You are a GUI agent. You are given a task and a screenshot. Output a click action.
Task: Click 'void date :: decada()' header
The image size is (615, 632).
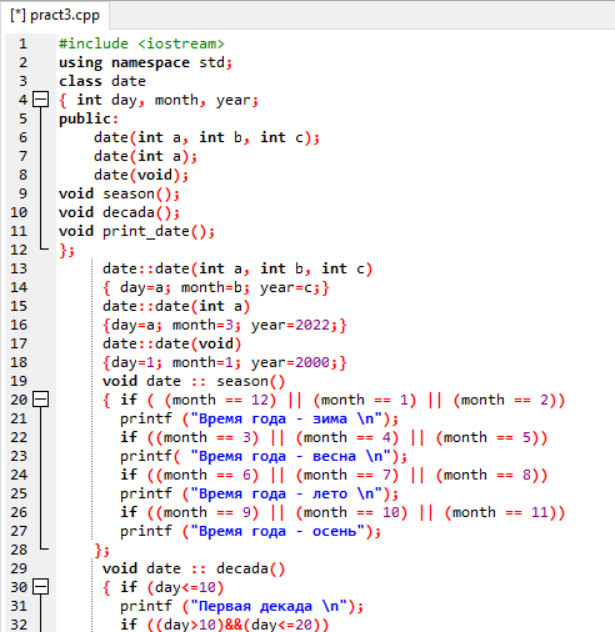click(x=194, y=568)
